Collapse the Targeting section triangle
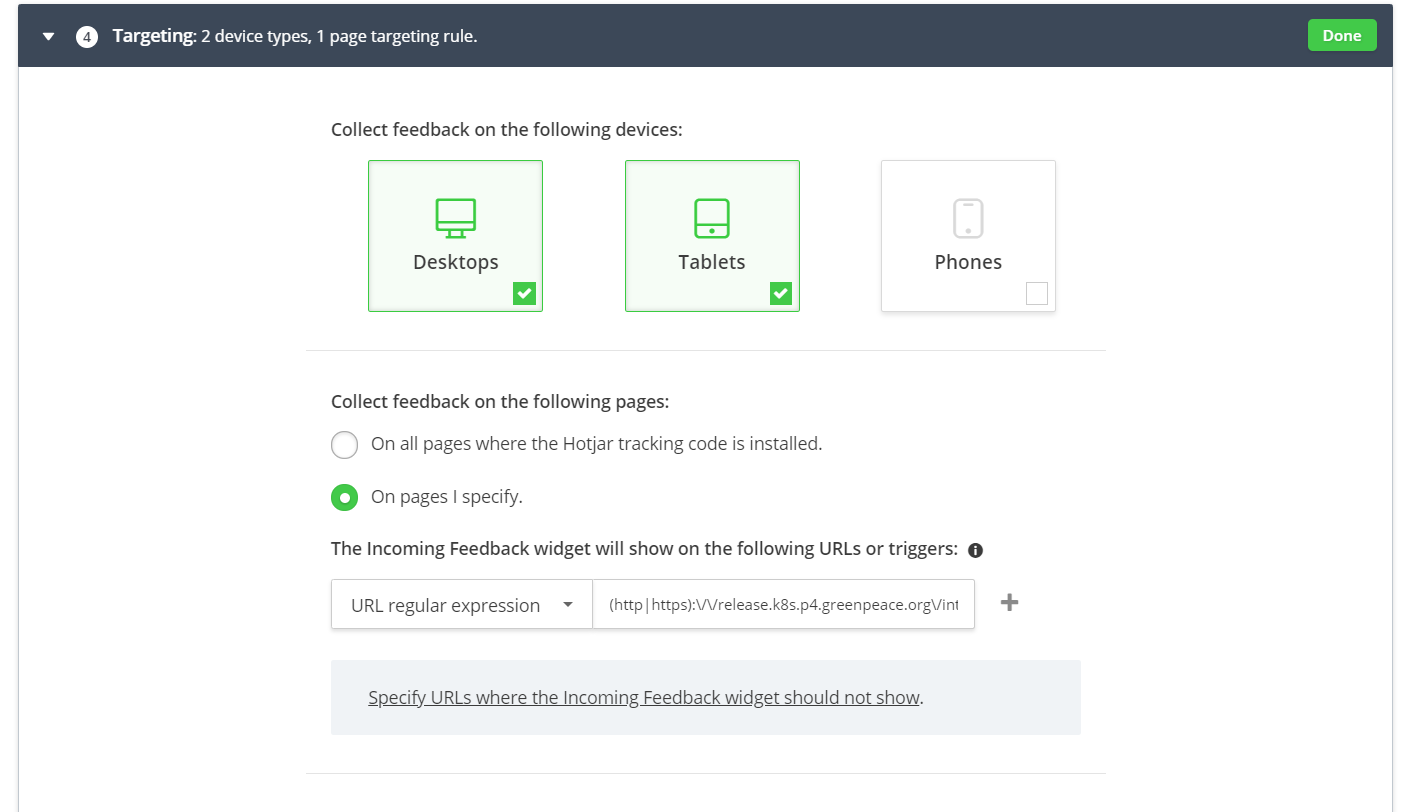The width and height of the screenshot is (1410, 812). [48, 37]
